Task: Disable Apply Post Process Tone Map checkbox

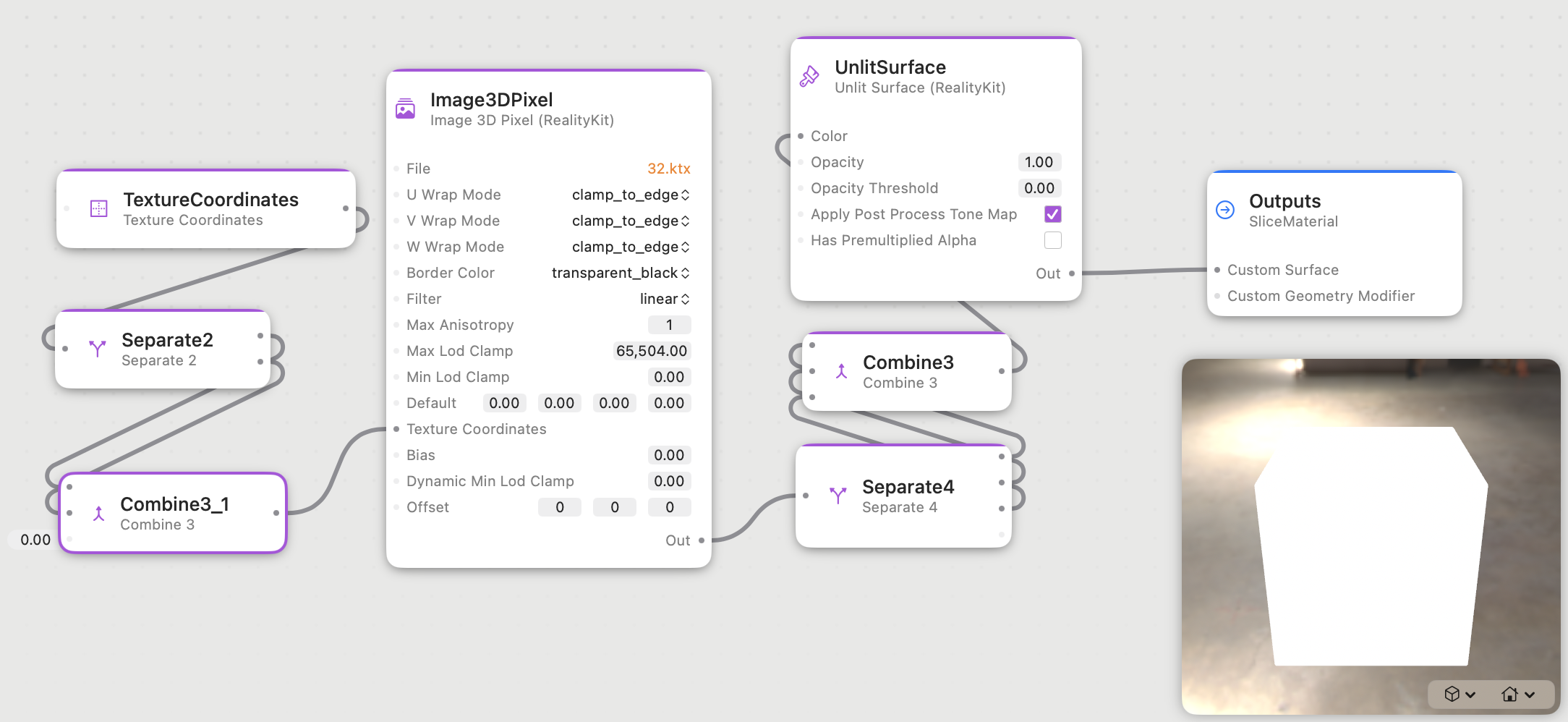Action: (1053, 214)
